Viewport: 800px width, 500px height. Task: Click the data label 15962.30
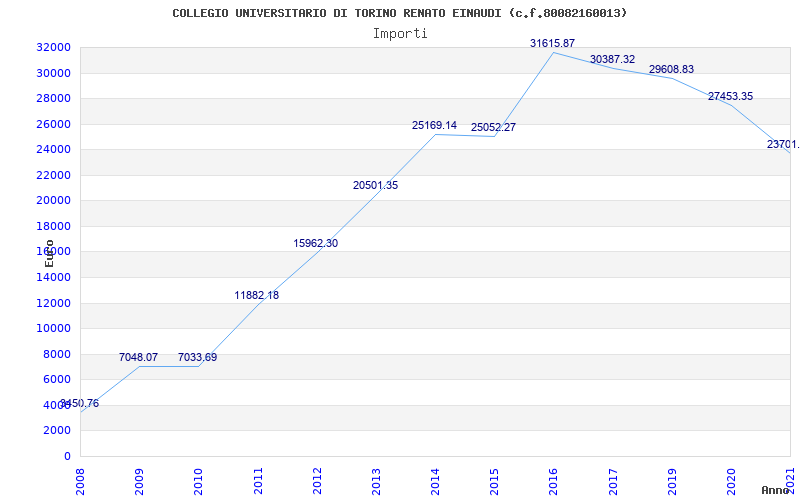click(316, 243)
